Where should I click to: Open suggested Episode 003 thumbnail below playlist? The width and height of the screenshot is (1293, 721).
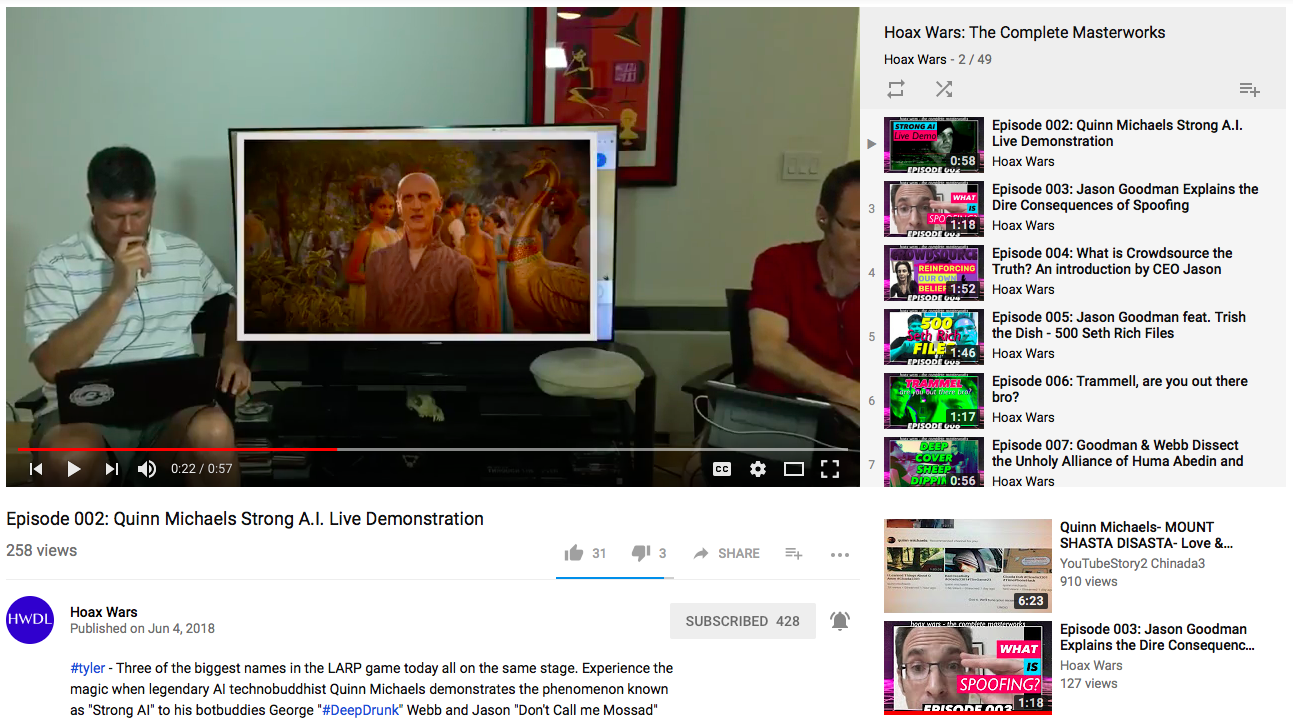click(968, 667)
